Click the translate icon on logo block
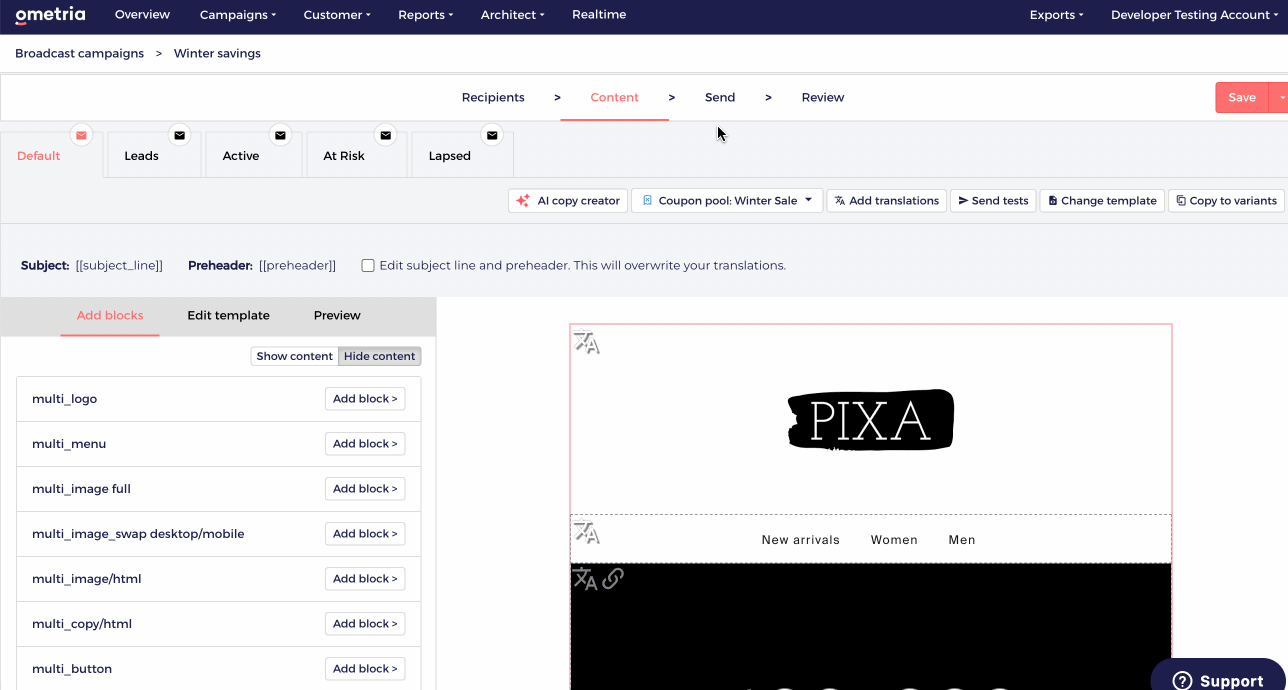This screenshot has width=1288, height=690. (x=587, y=343)
